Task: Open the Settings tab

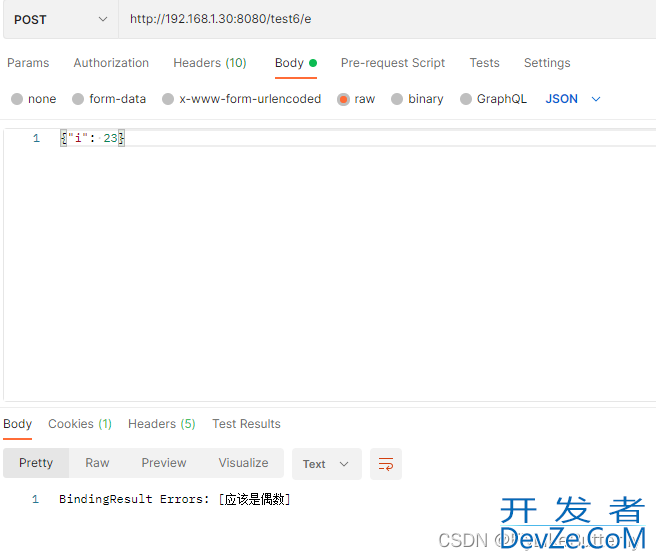Action: tap(547, 63)
